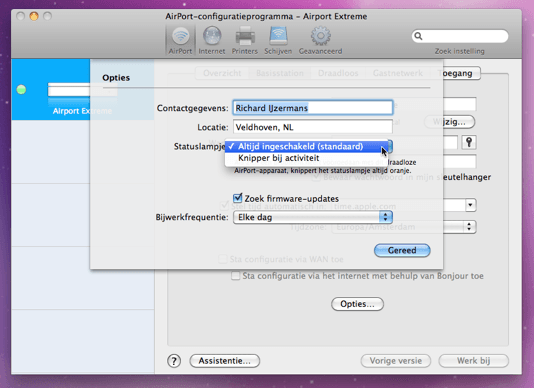Click the Zoek instelling search field
Viewport: 534px width, 388px height.
coord(460,36)
